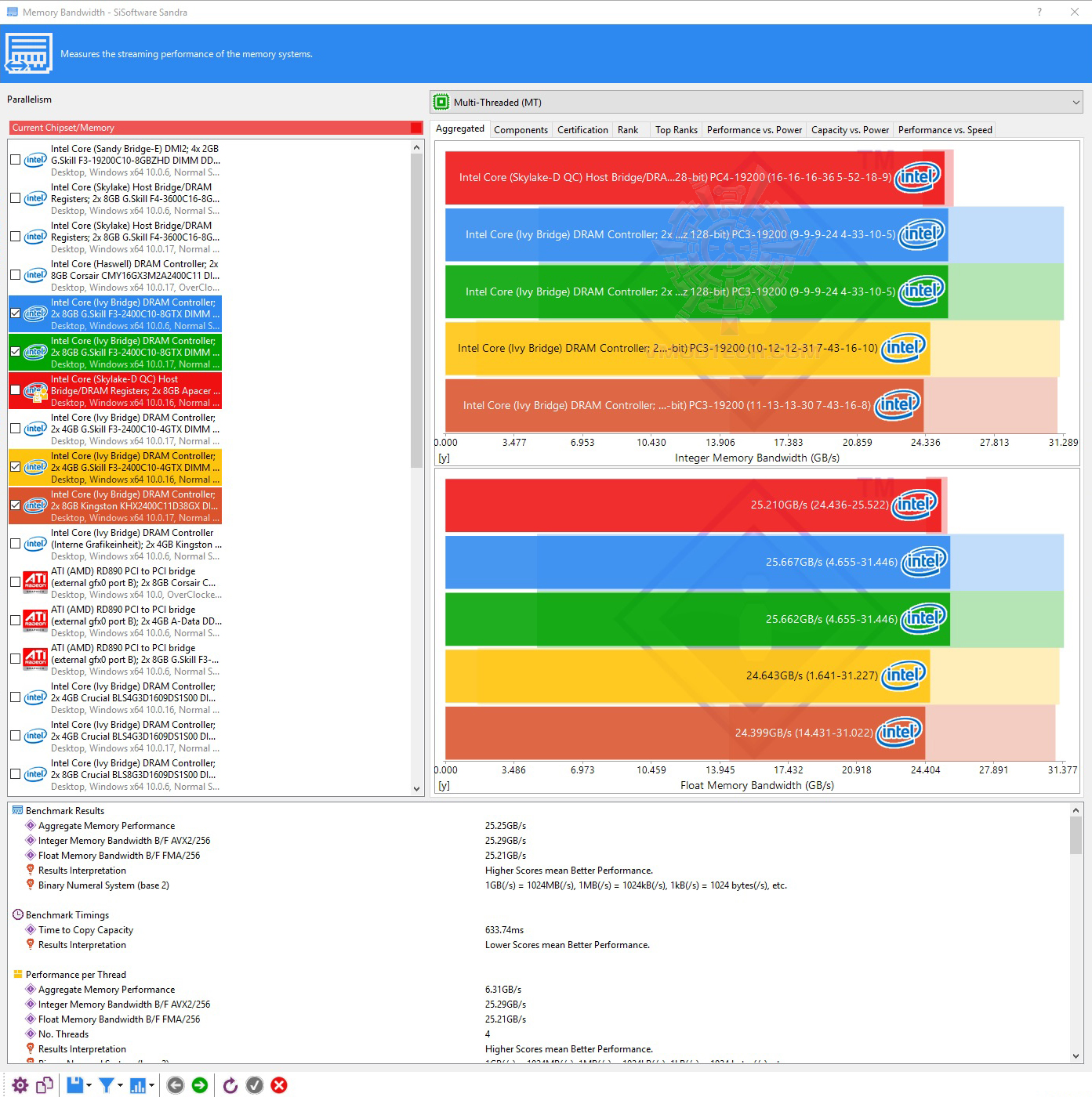
Task: Check the Haswell DRAM Controller entry checkbox
Action: point(15,275)
